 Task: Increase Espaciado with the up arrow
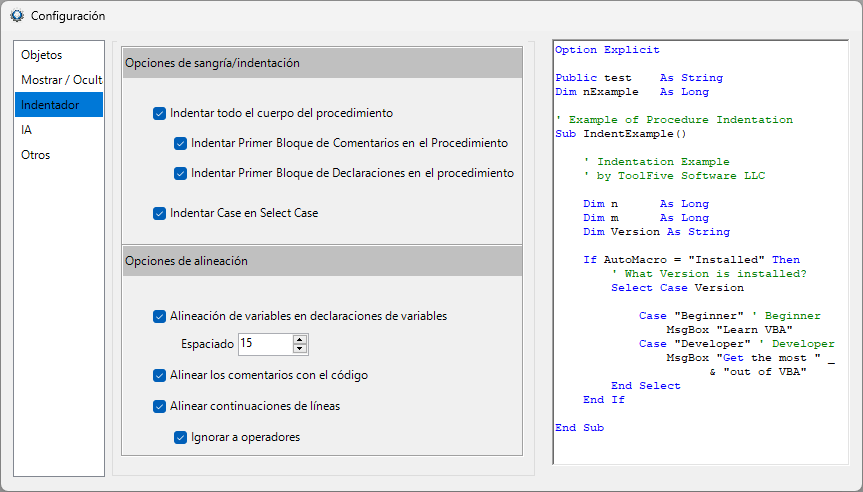click(x=300, y=340)
